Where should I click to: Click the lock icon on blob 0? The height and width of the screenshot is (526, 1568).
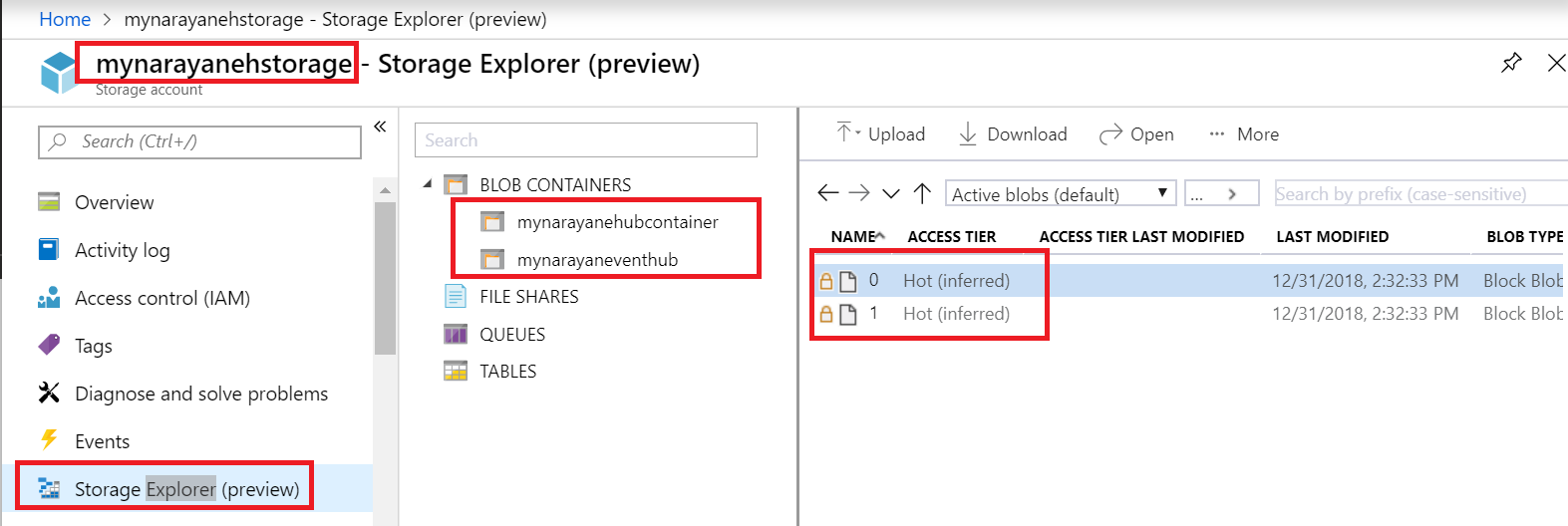(x=825, y=281)
